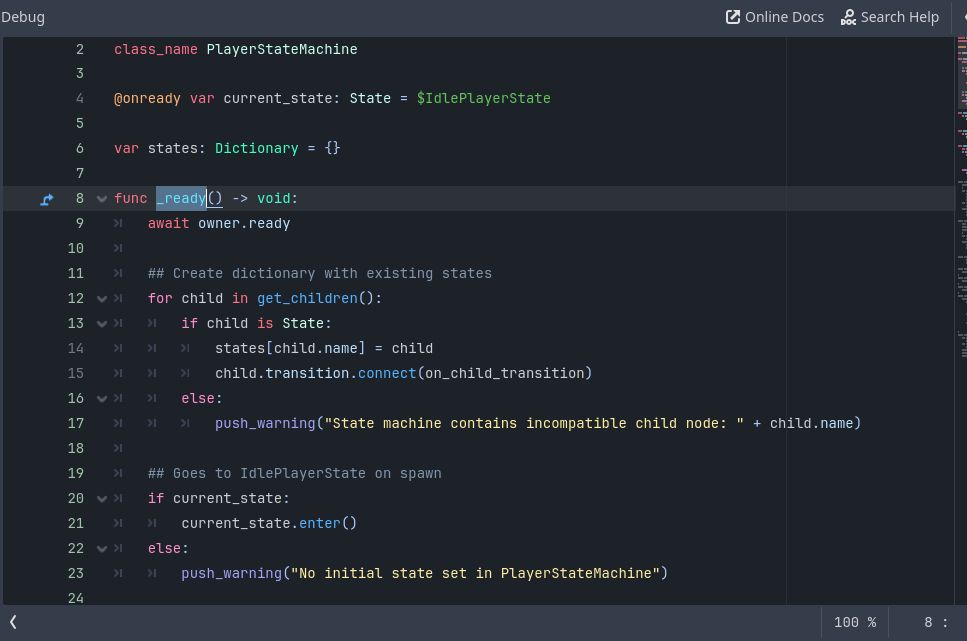Click line number 17 in the gutter
The width and height of the screenshot is (967, 641).
75,423
